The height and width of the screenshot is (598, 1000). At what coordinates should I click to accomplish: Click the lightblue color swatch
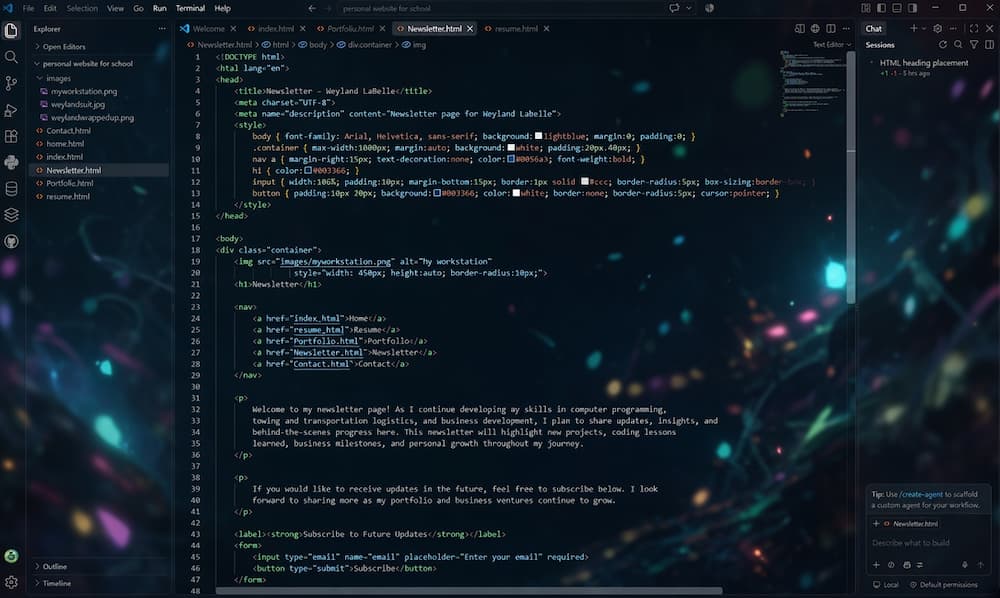[x=538, y=136]
